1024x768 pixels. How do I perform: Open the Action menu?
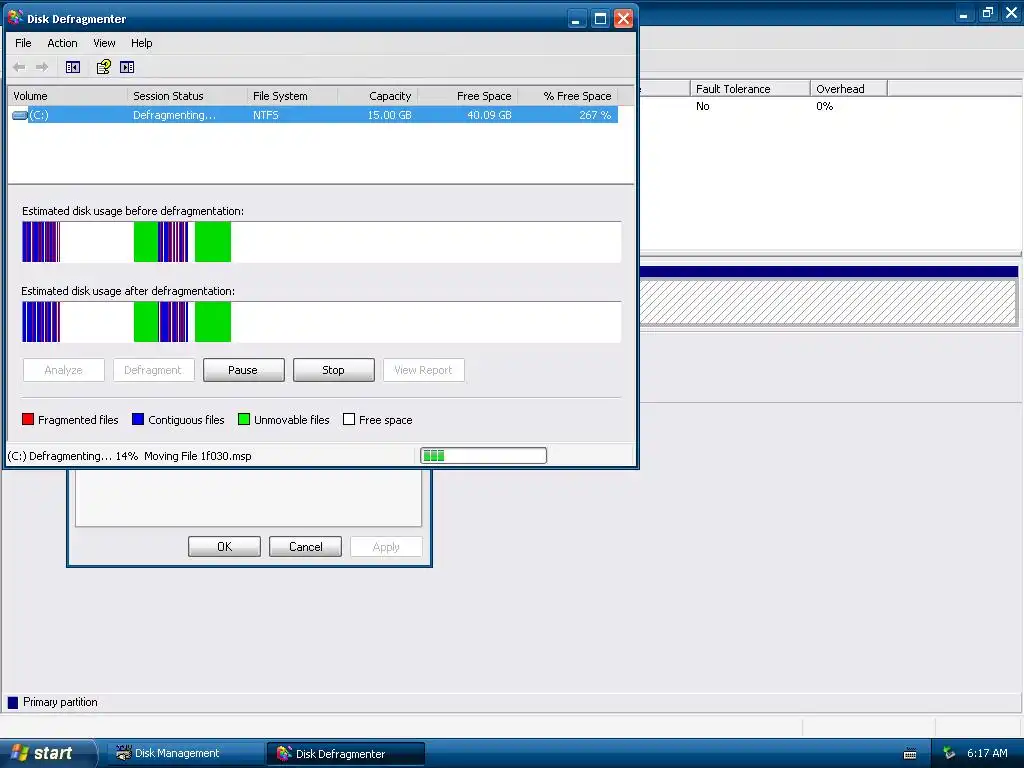point(62,43)
